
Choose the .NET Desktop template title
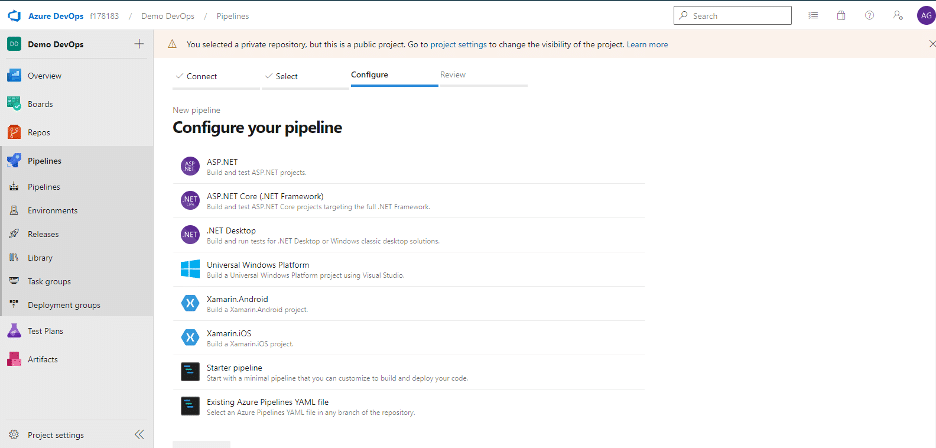click(231, 231)
